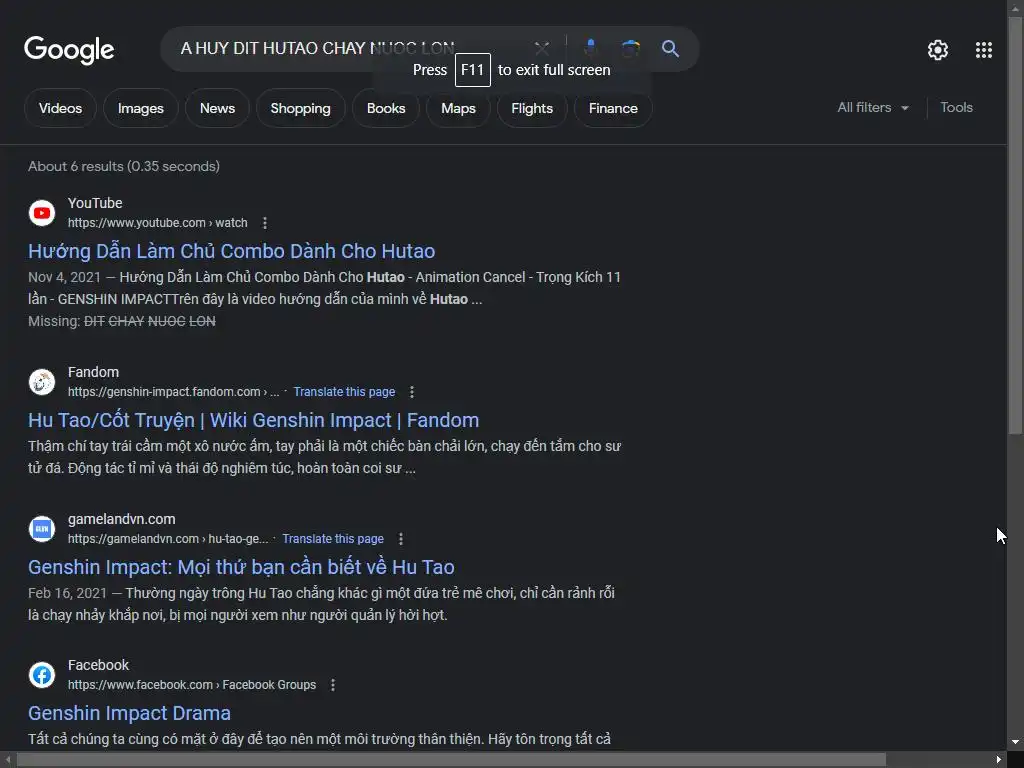
Task: Click the horizontal scrollbar thumb
Action: click(x=451, y=760)
